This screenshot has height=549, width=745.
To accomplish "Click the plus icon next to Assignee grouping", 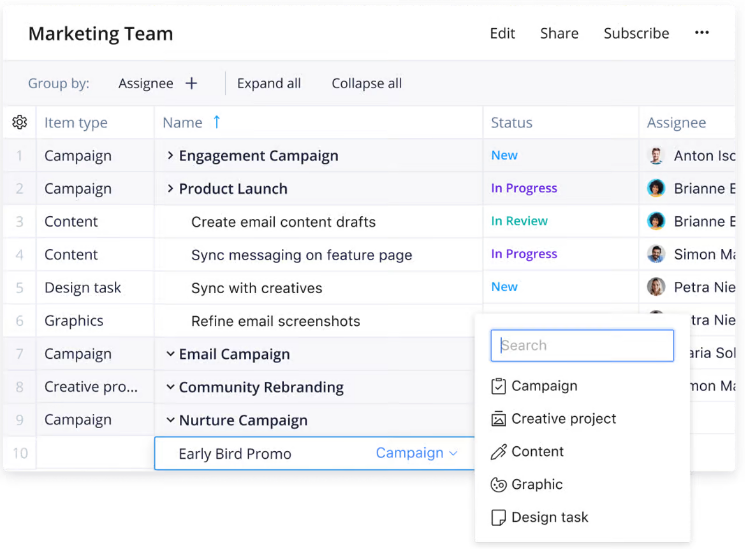I will [191, 84].
